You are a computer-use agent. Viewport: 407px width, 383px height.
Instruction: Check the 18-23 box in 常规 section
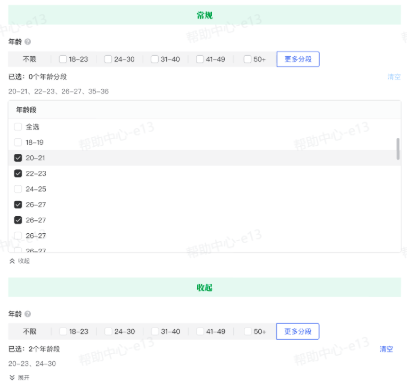click(x=63, y=59)
